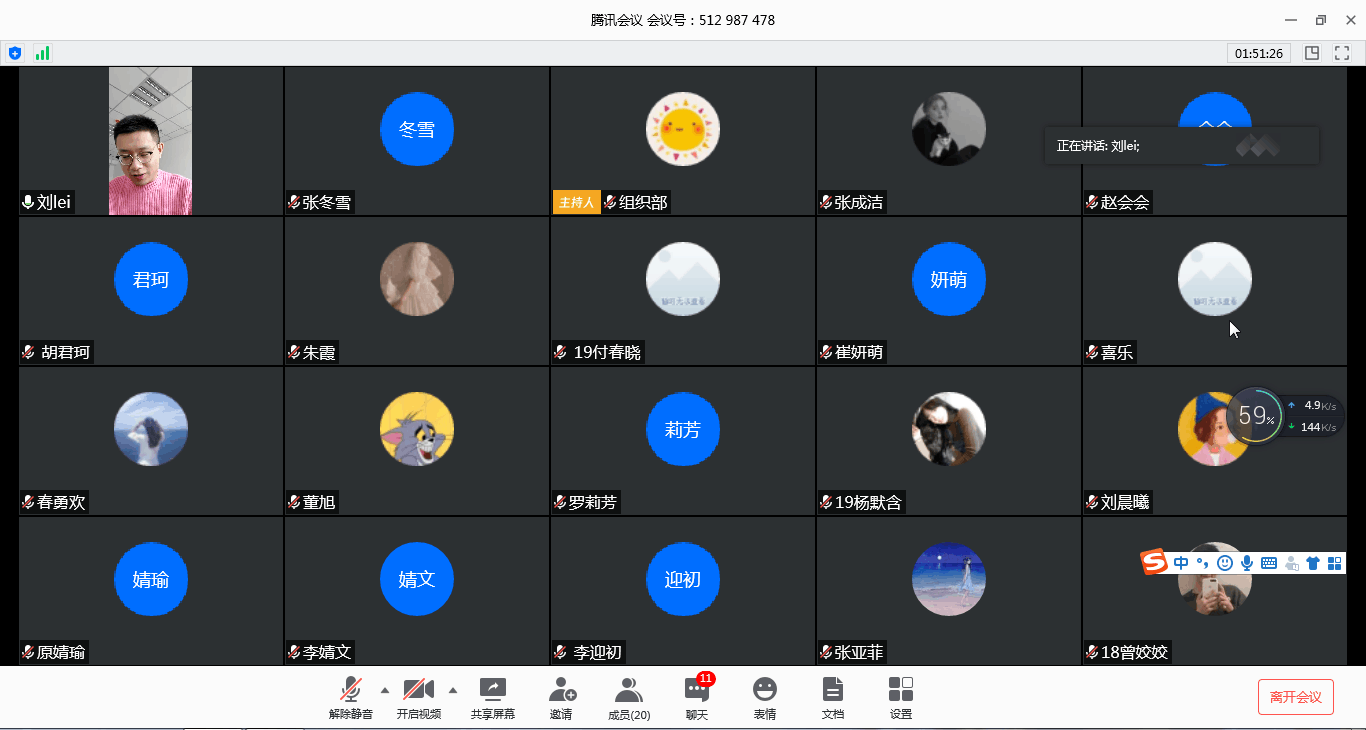Click the meeting timer 01:51:26
Viewport: 1366px width, 730px height.
pos(1259,54)
